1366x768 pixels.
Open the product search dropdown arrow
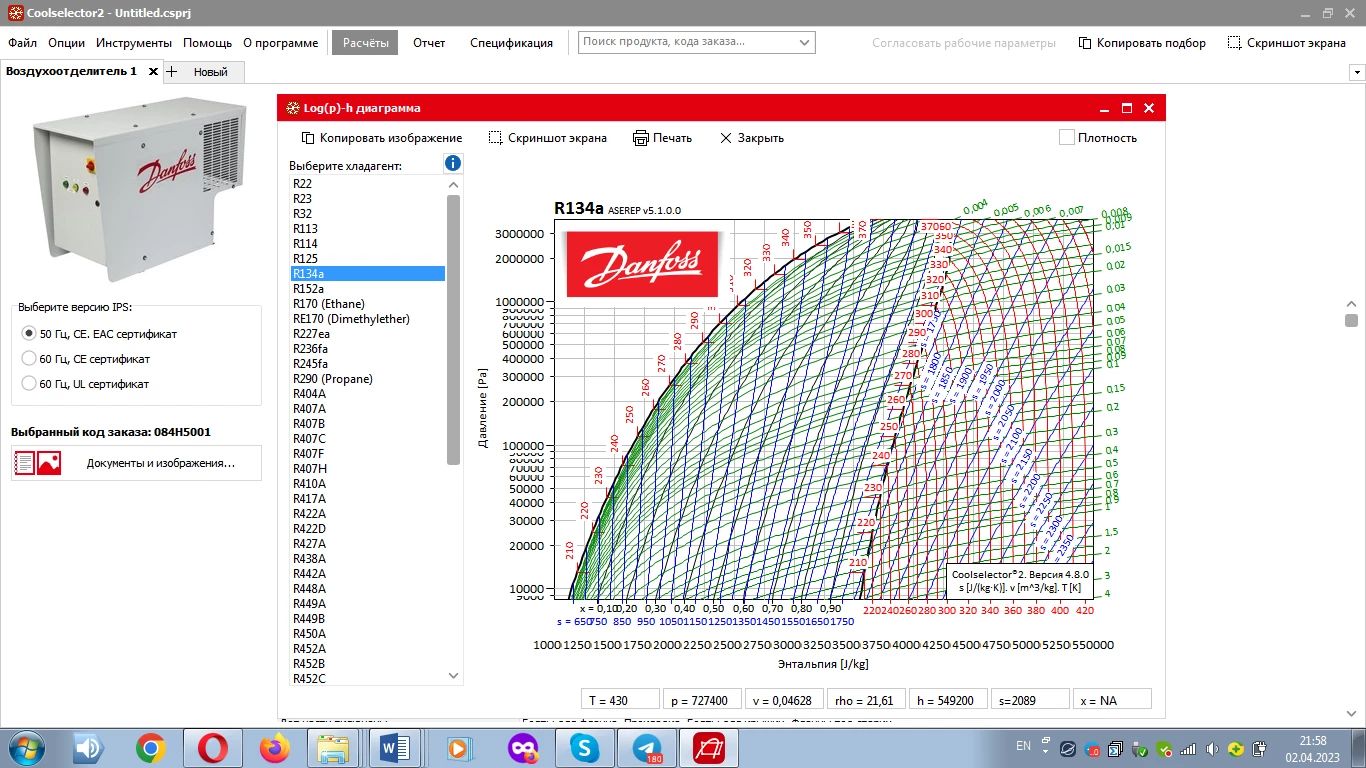coord(805,42)
